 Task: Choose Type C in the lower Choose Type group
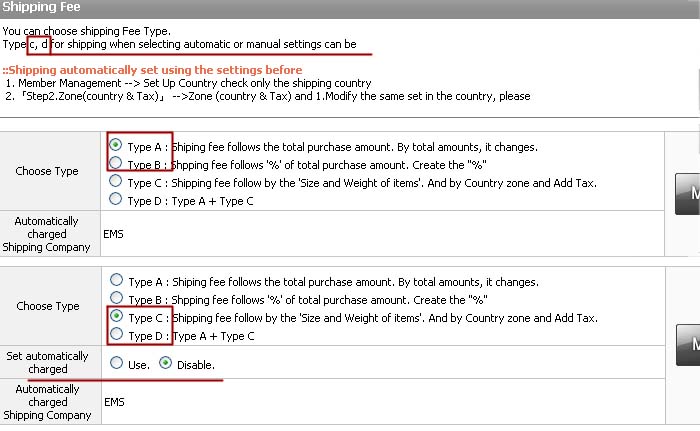(x=117, y=317)
